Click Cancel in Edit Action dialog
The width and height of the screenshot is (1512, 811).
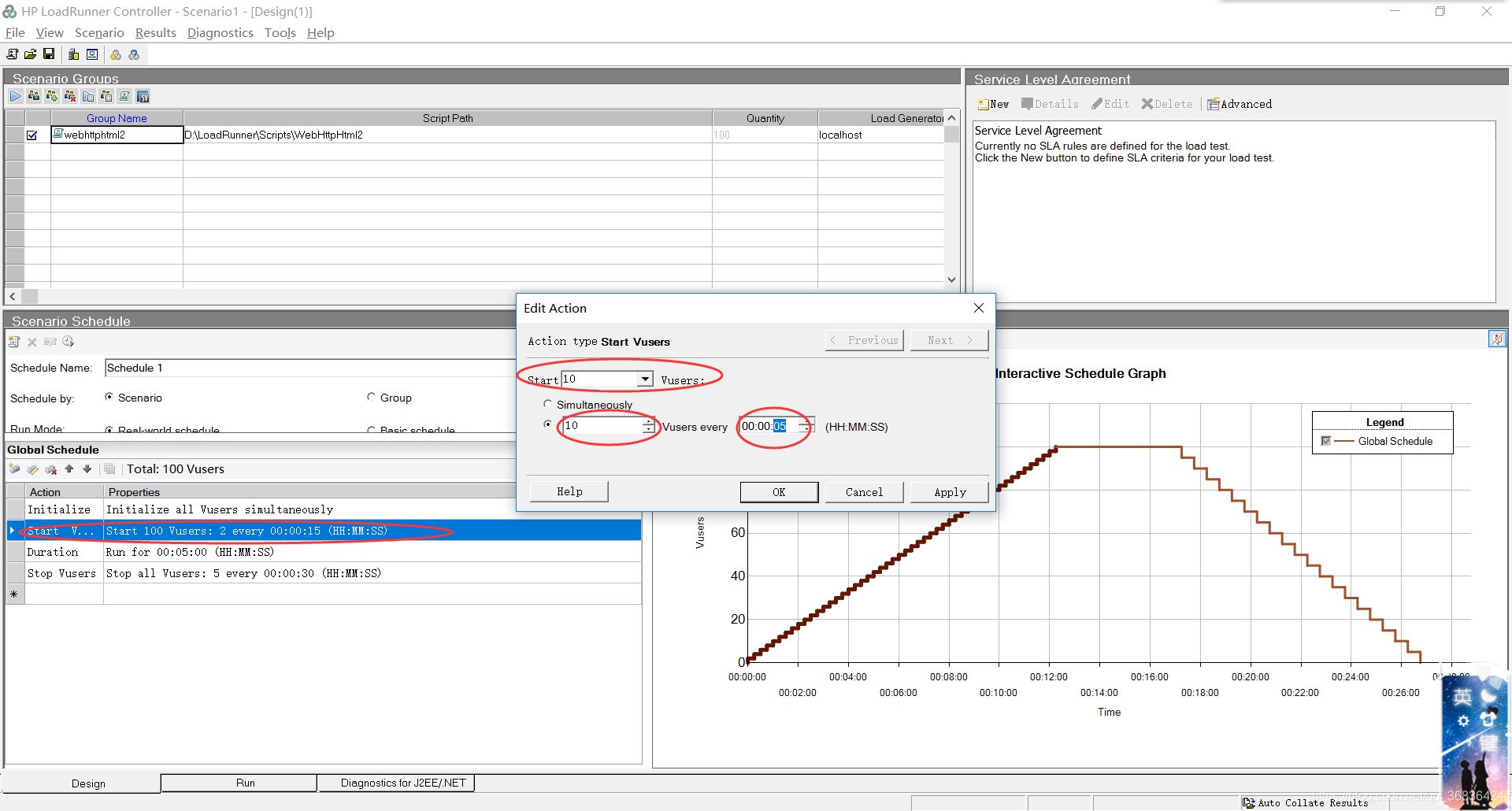tap(864, 492)
